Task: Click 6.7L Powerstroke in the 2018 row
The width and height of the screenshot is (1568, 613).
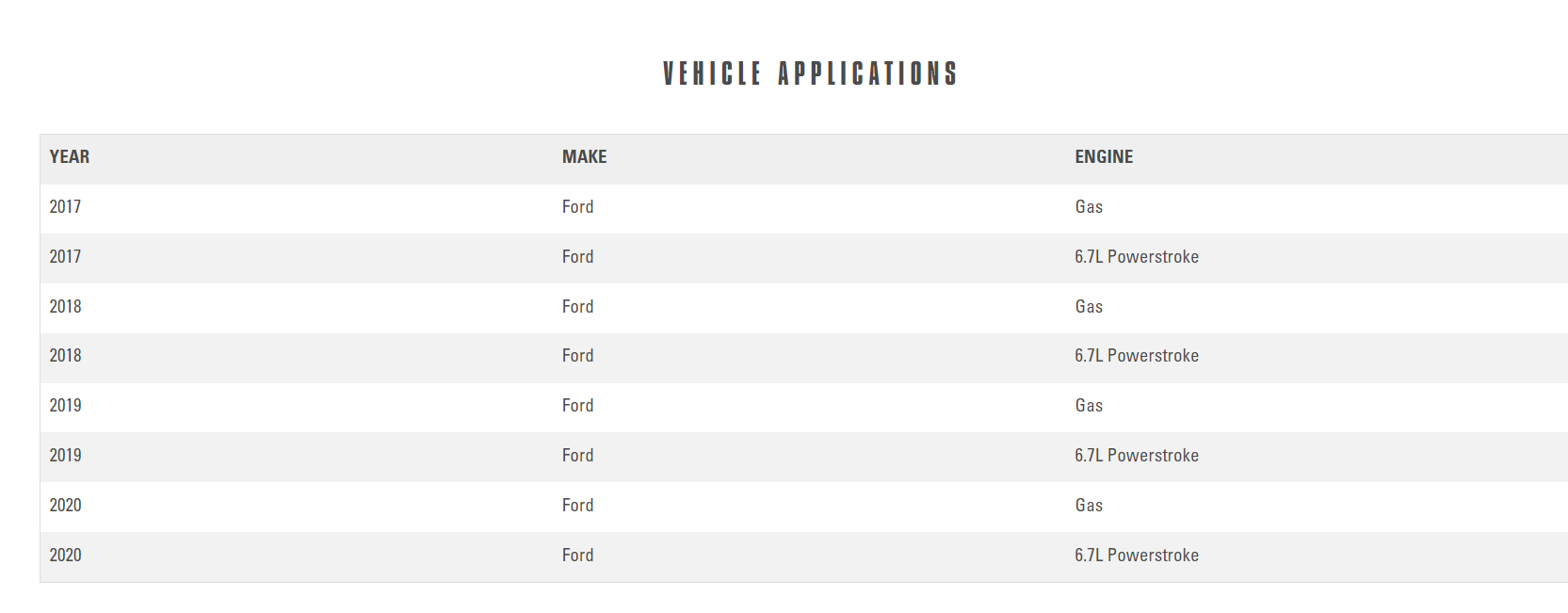Action: coord(1137,356)
